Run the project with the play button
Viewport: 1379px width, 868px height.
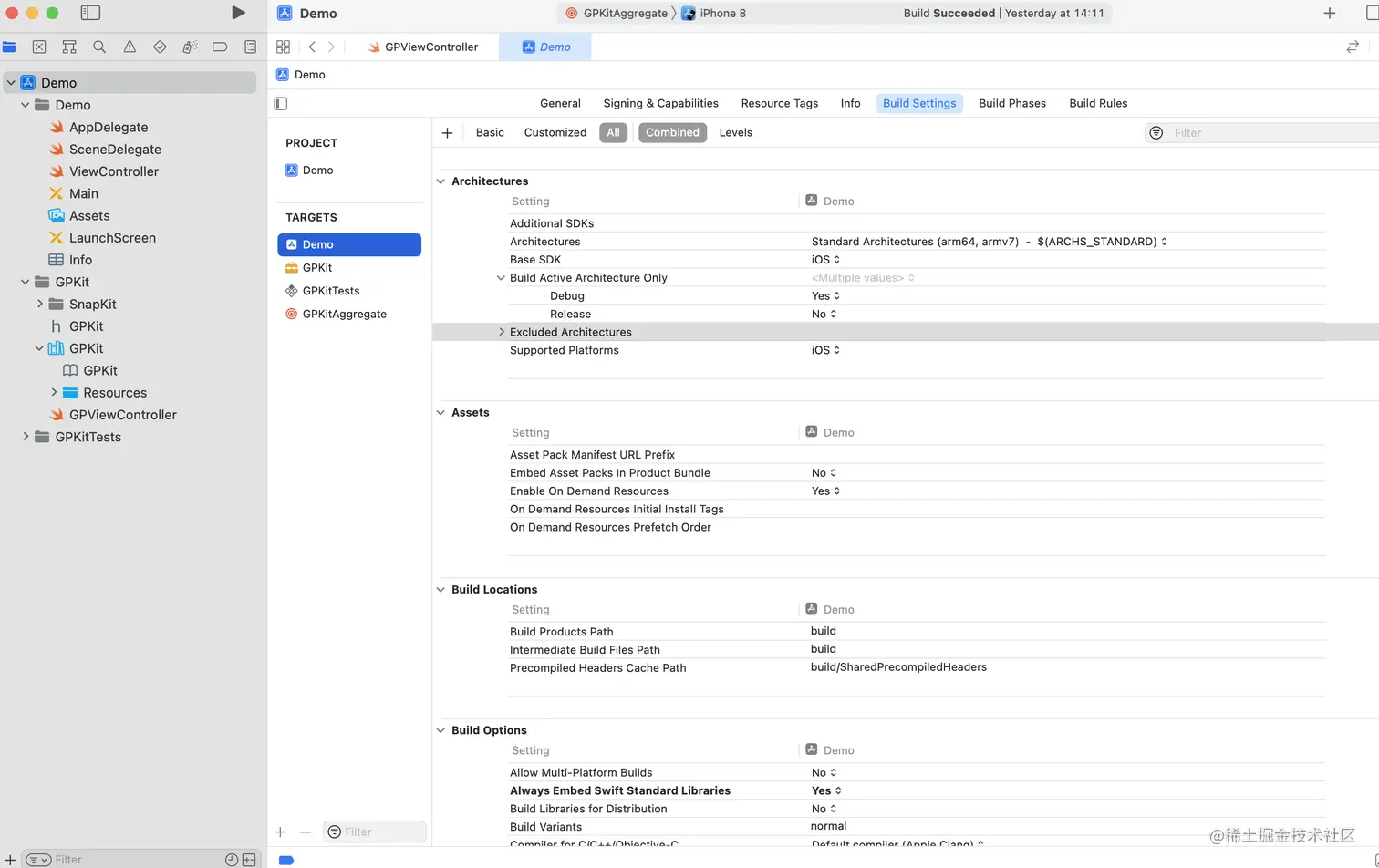[x=238, y=13]
